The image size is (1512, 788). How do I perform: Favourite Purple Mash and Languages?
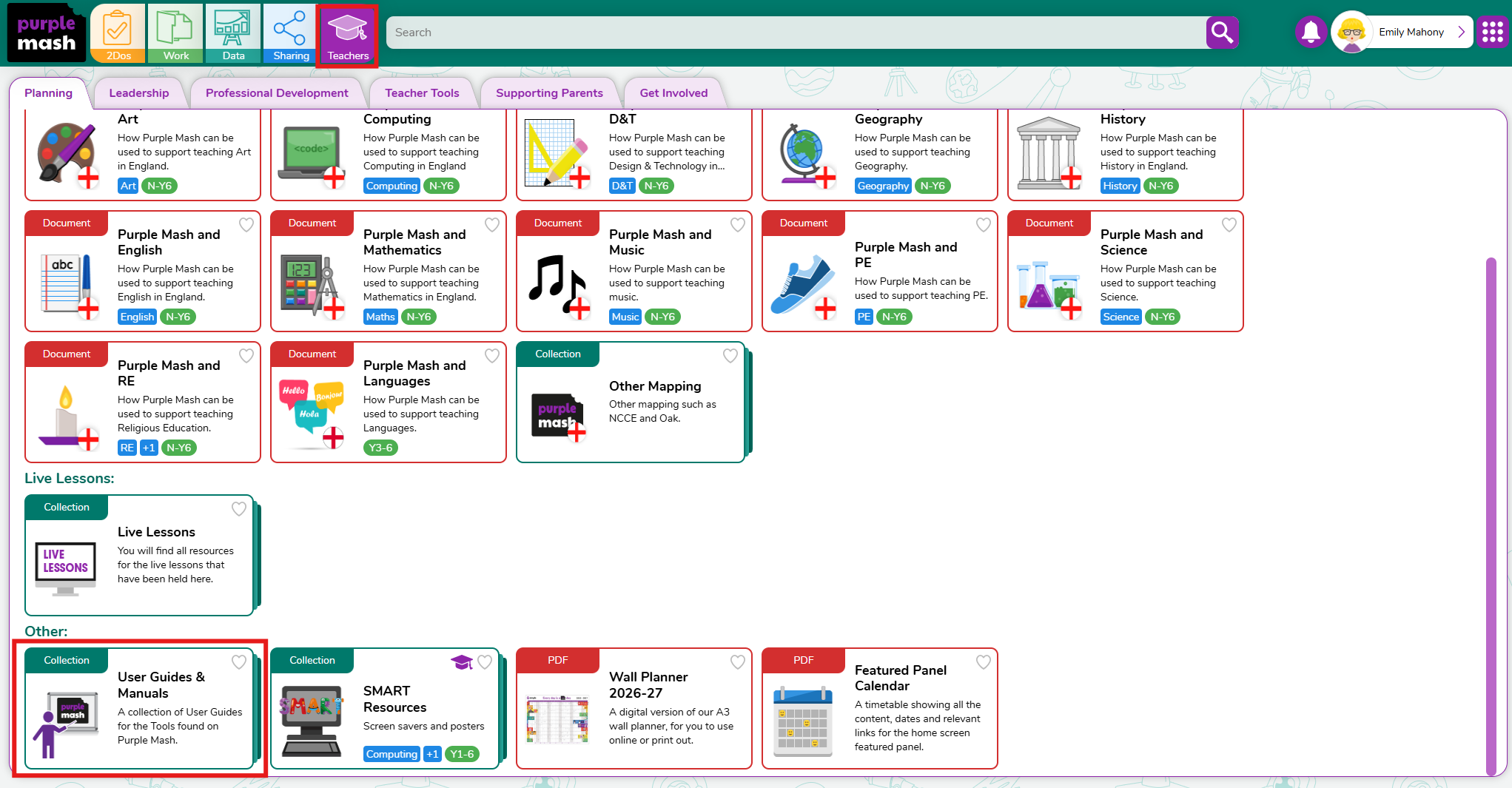[x=492, y=356]
